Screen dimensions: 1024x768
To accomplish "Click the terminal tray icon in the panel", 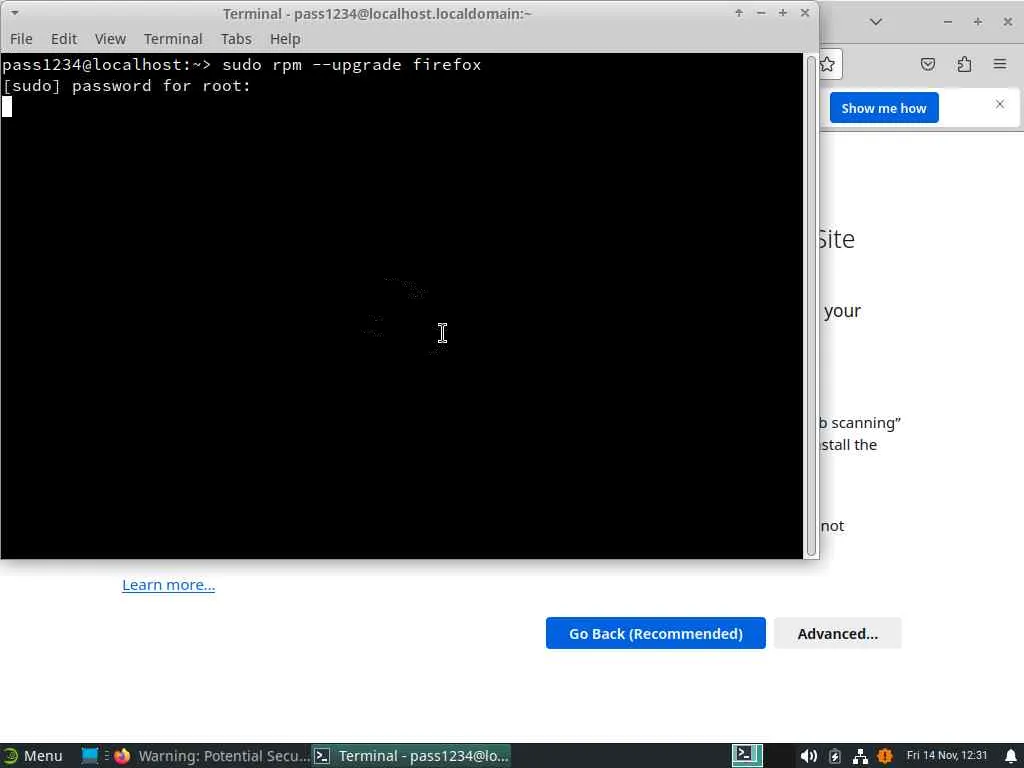I will point(746,755).
